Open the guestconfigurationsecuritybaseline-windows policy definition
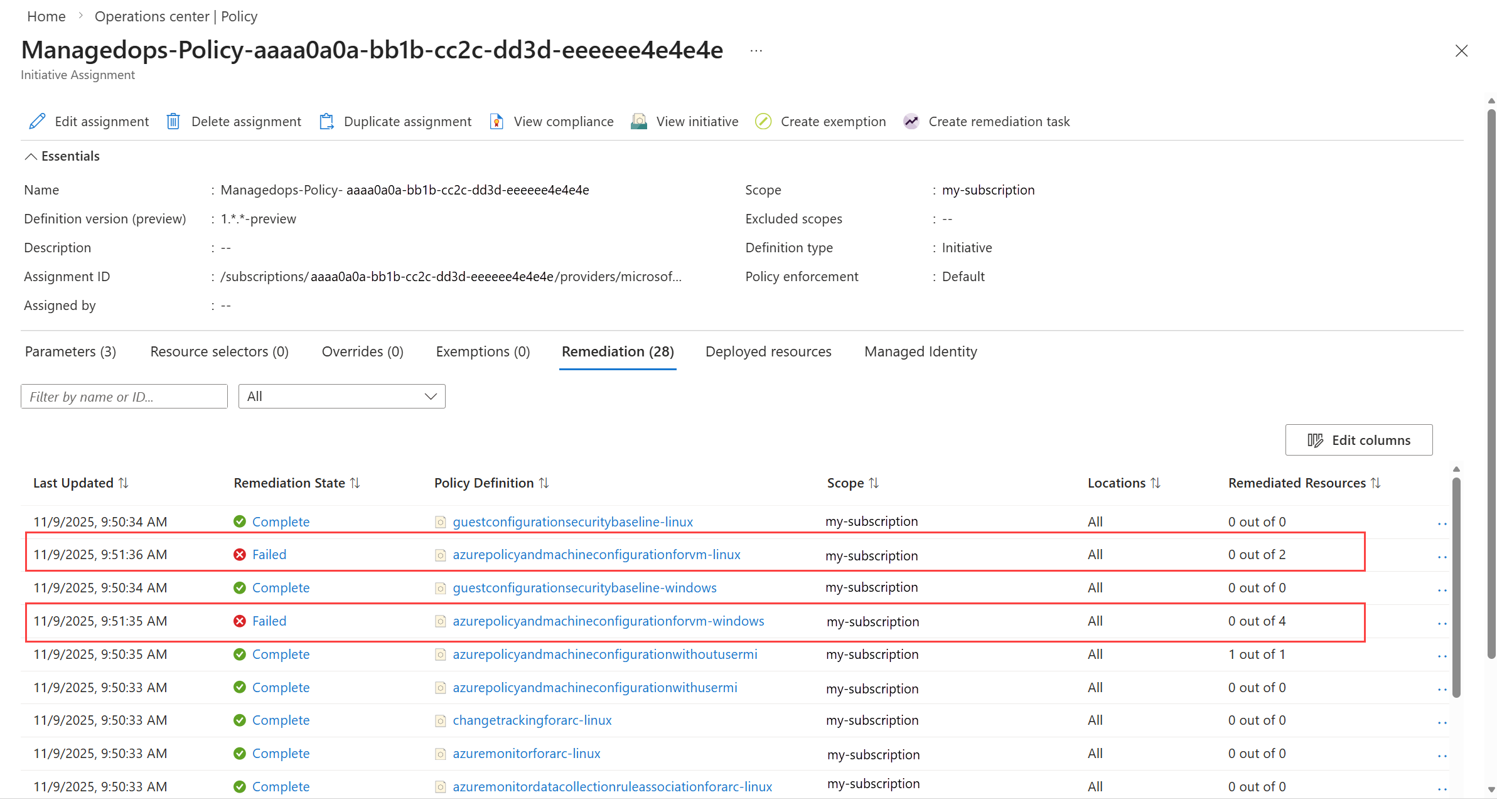Screen dimensions: 1497x812 click(584, 588)
